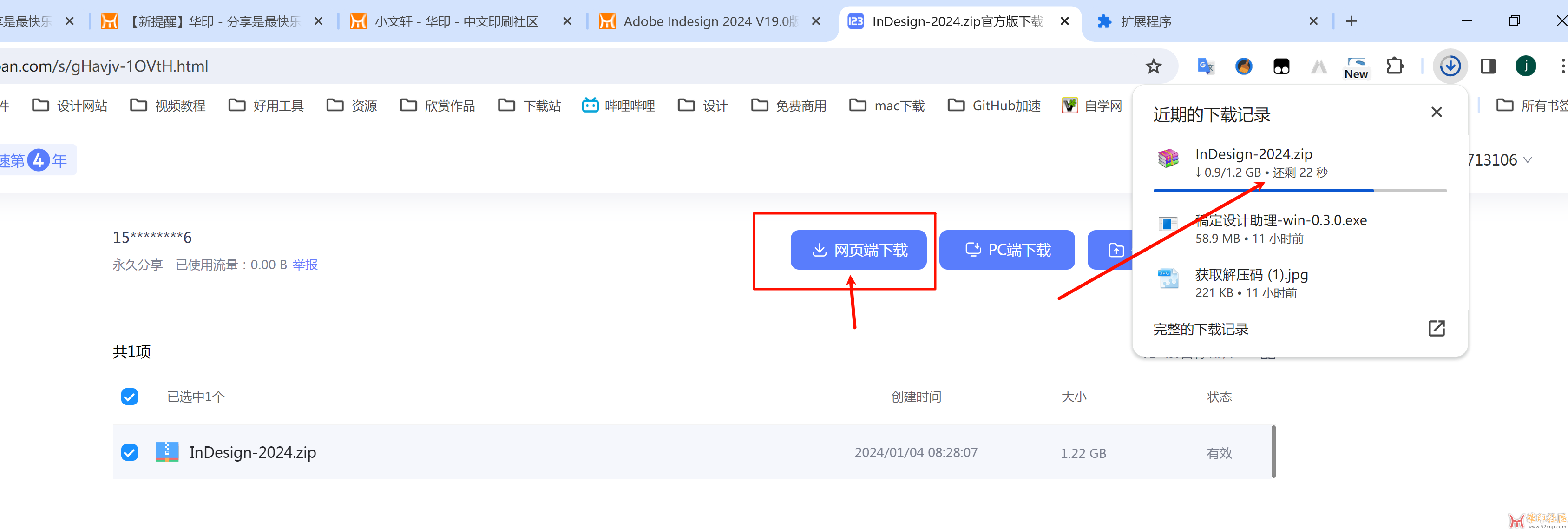This screenshot has width=1568, height=530.
Task: Click the 状态 column header
Action: (1219, 397)
